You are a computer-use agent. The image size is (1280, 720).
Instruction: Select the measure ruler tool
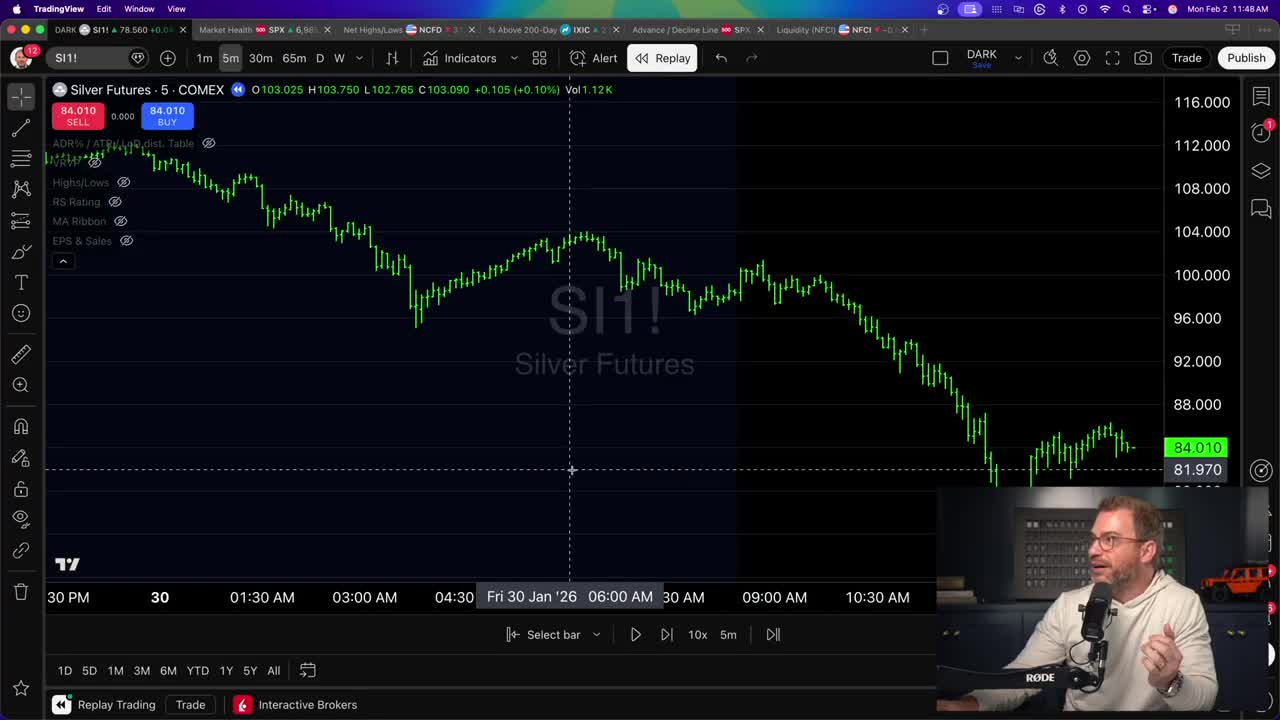(21, 354)
